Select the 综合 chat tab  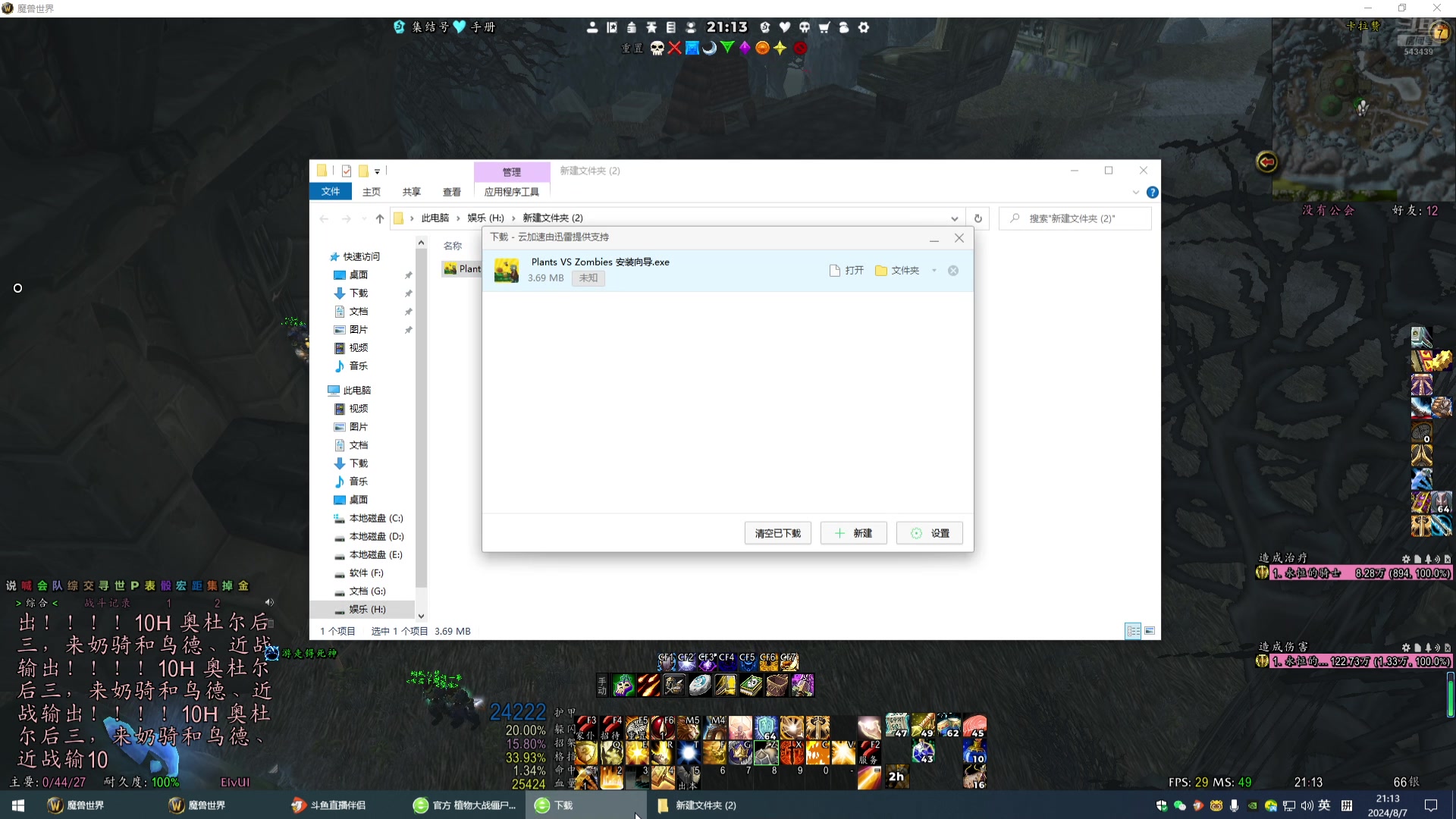[37, 603]
